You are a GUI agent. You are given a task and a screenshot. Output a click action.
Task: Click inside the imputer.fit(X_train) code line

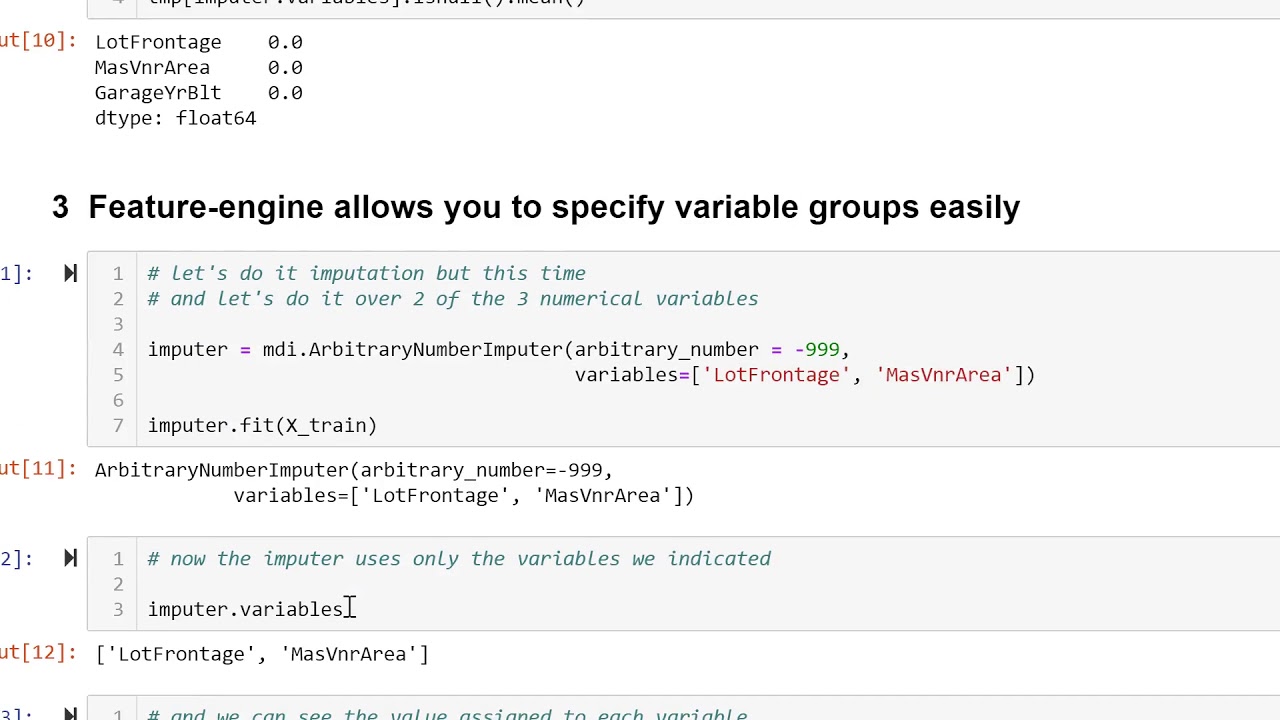pos(262,425)
